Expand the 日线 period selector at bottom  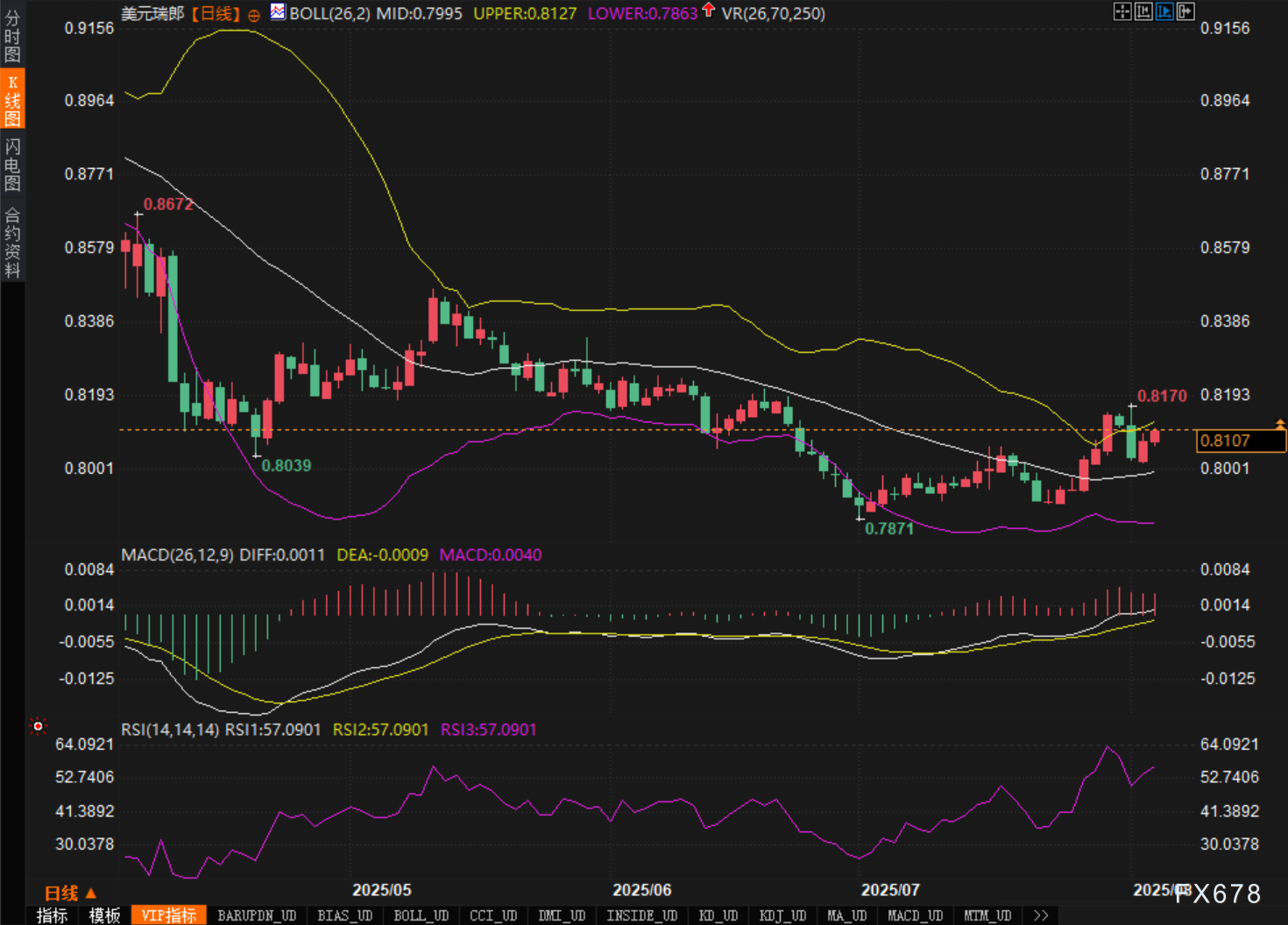[70, 893]
